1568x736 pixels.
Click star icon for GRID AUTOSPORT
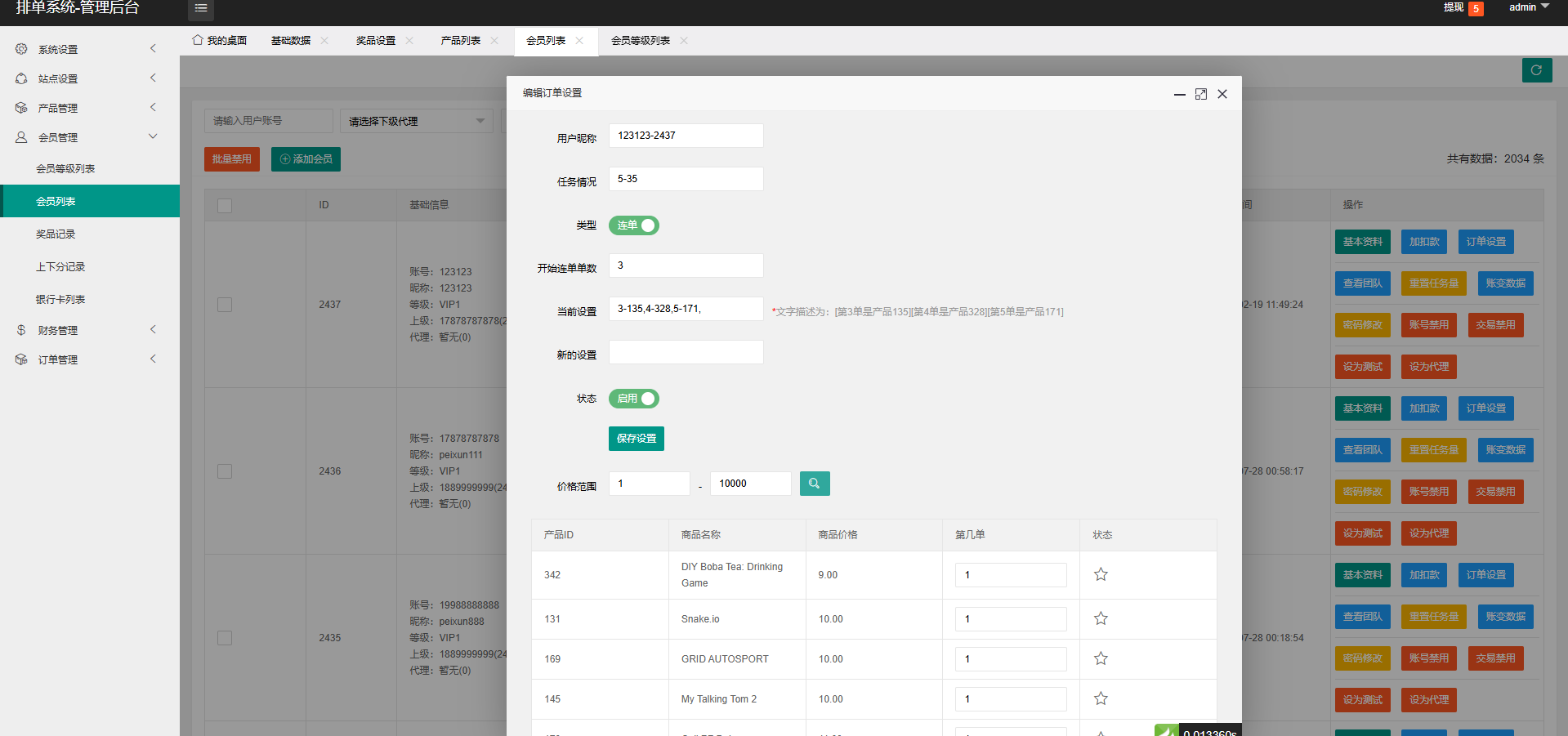(x=1101, y=658)
